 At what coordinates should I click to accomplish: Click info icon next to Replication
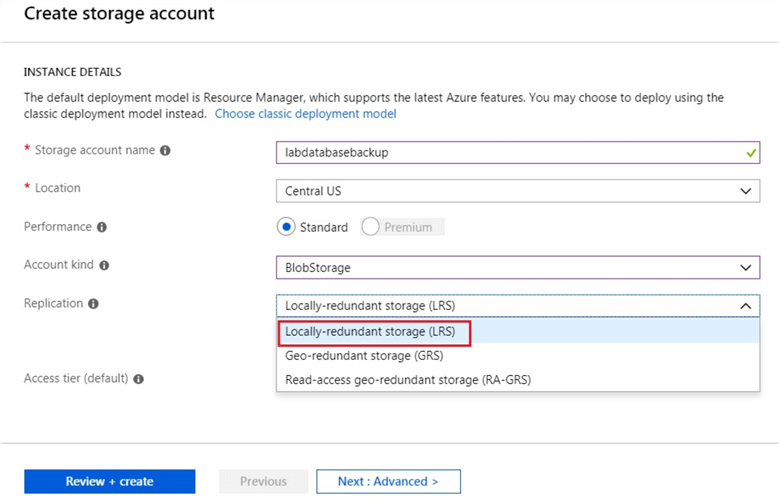93,303
